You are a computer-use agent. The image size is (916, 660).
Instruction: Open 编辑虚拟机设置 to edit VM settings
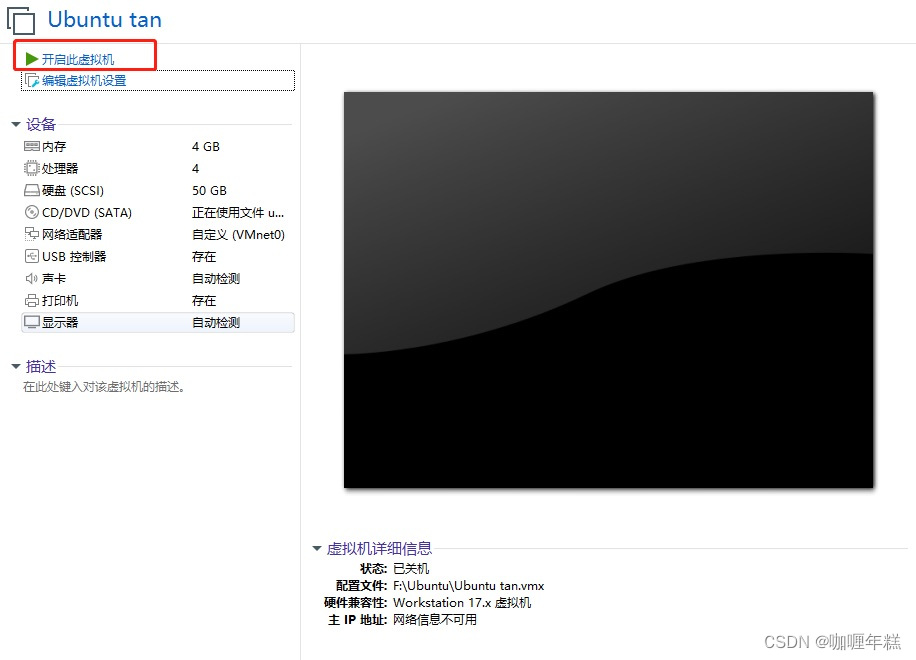click(84, 80)
